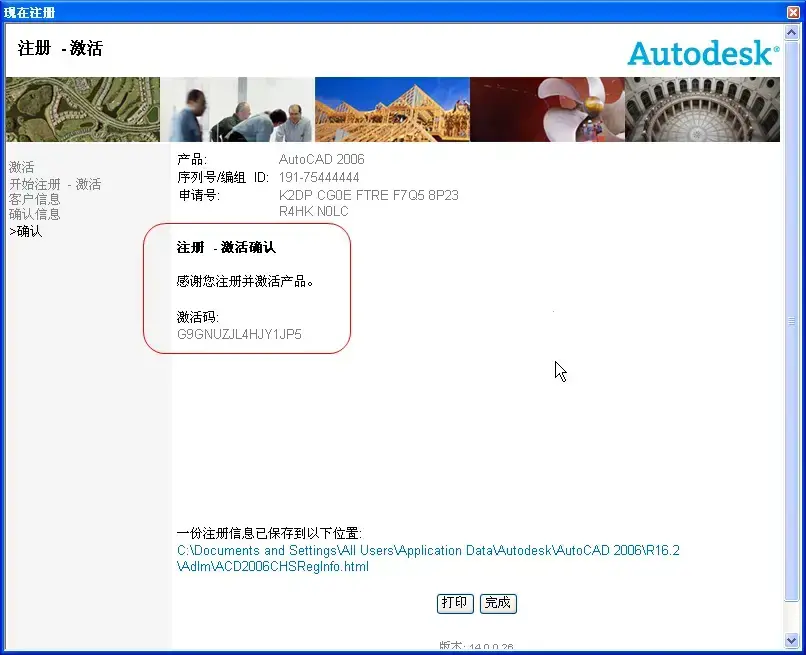Click the aerial map banner image

(83, 110)
